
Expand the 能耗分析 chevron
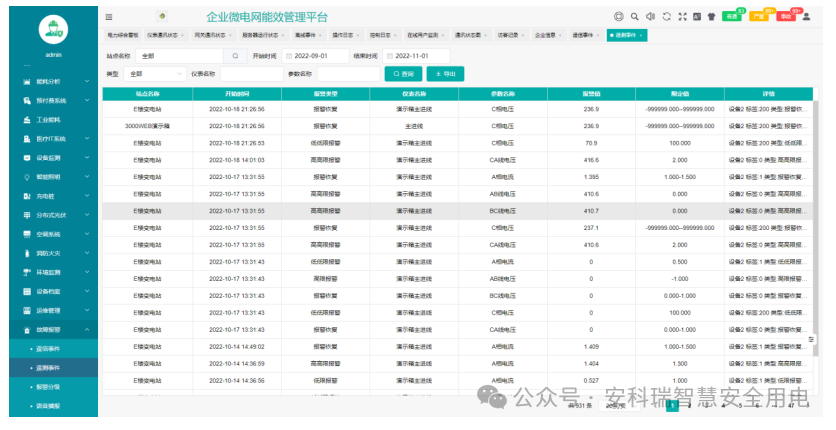click(x=87, y=82)
